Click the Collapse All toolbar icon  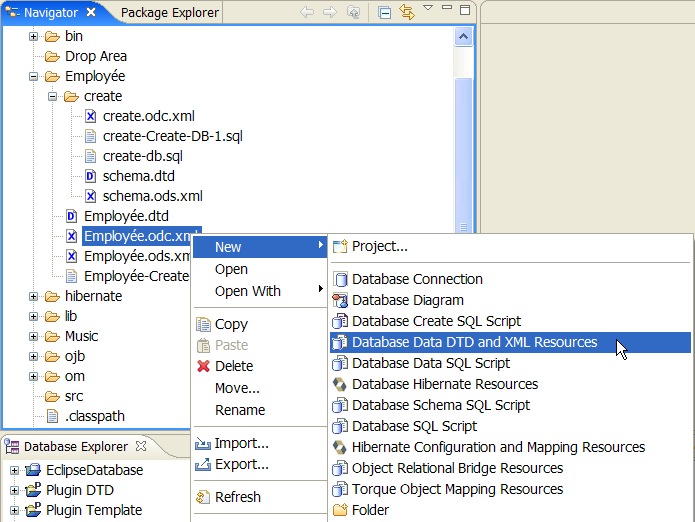pos(385,13)
